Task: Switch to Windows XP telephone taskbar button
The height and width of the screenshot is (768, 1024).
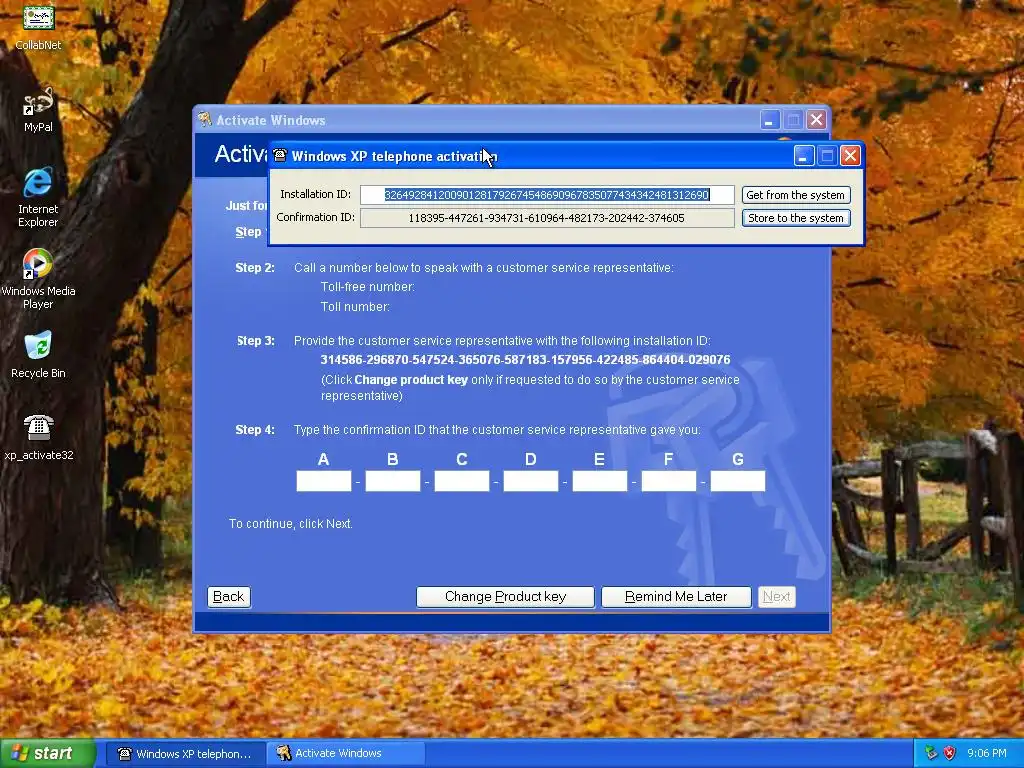Action: pos(185,754)
